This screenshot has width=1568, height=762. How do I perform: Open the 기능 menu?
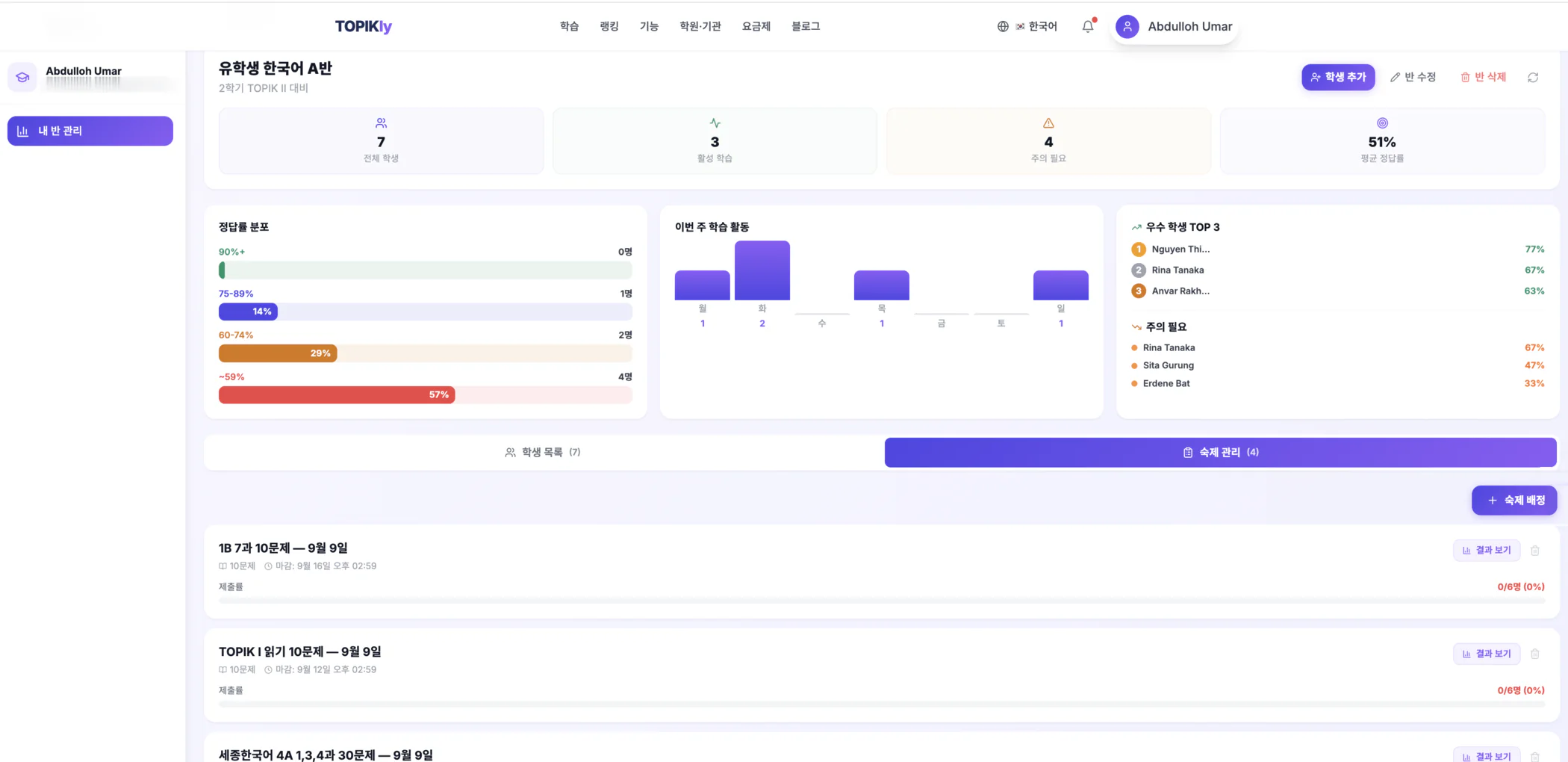[649, 26]
